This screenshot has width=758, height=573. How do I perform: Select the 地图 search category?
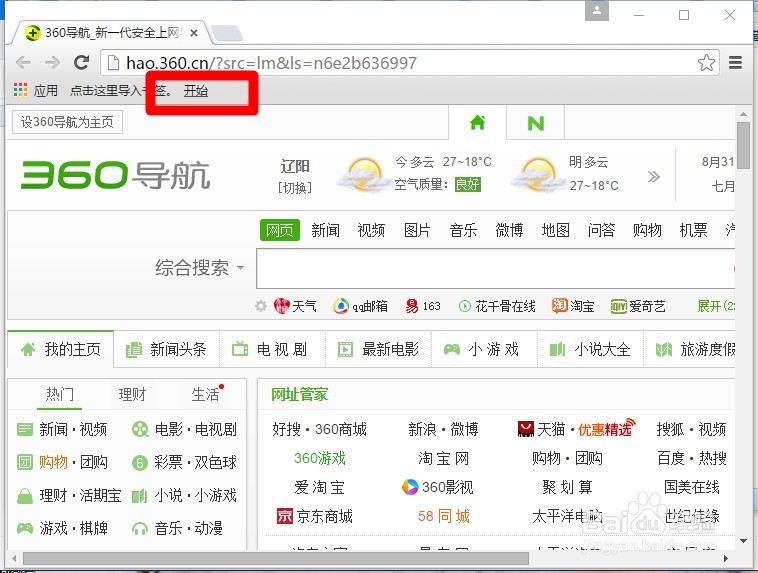(555, 230)
